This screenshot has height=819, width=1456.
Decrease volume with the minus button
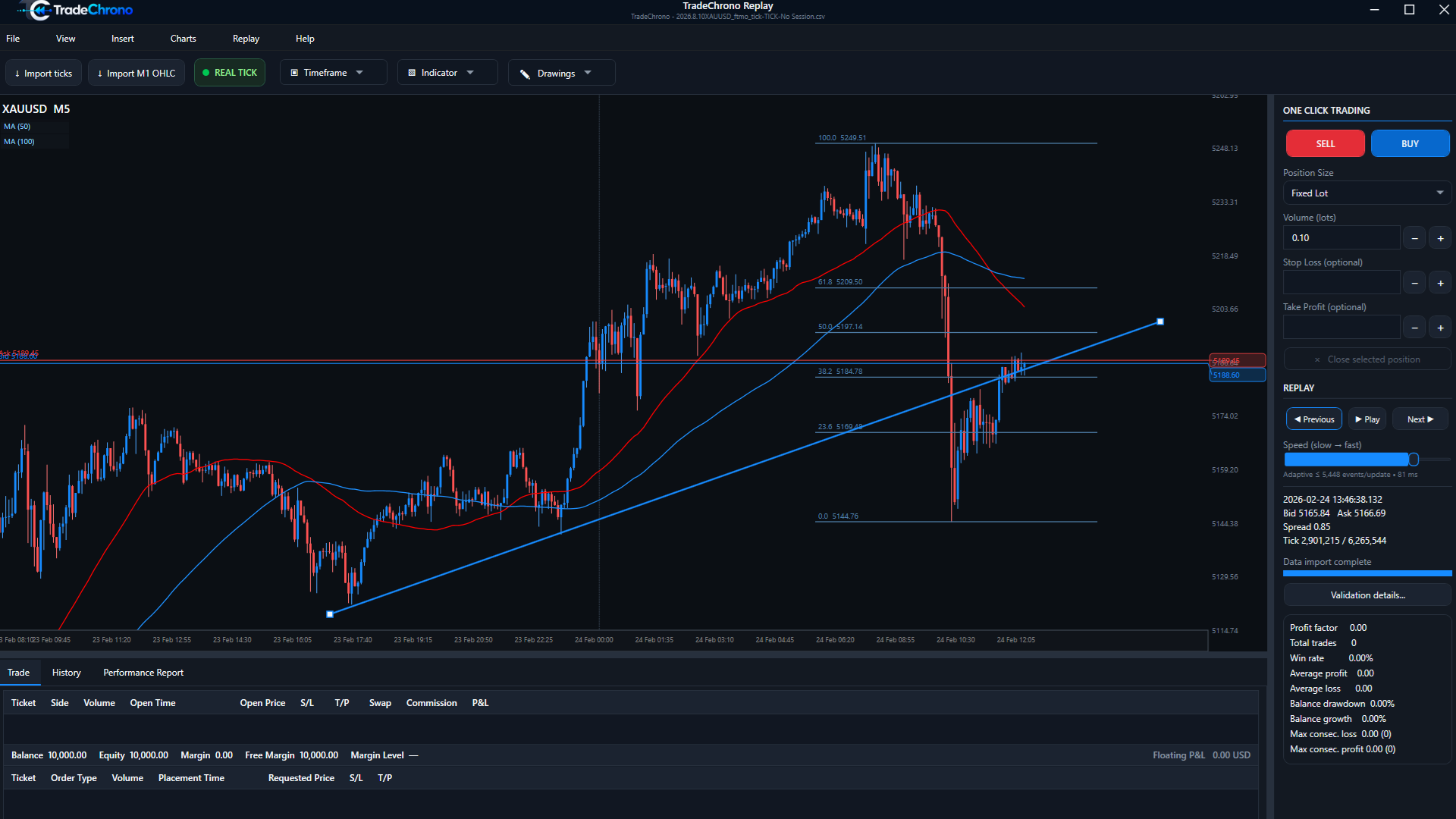pos(1414,238)
